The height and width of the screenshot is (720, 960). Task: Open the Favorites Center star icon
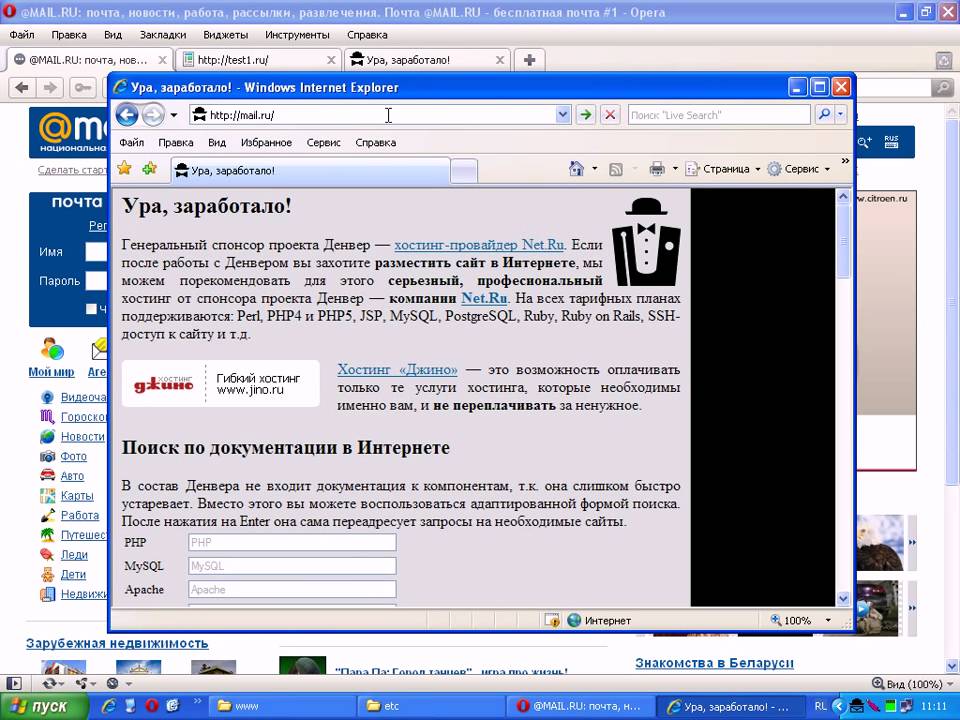coord(124,168)
